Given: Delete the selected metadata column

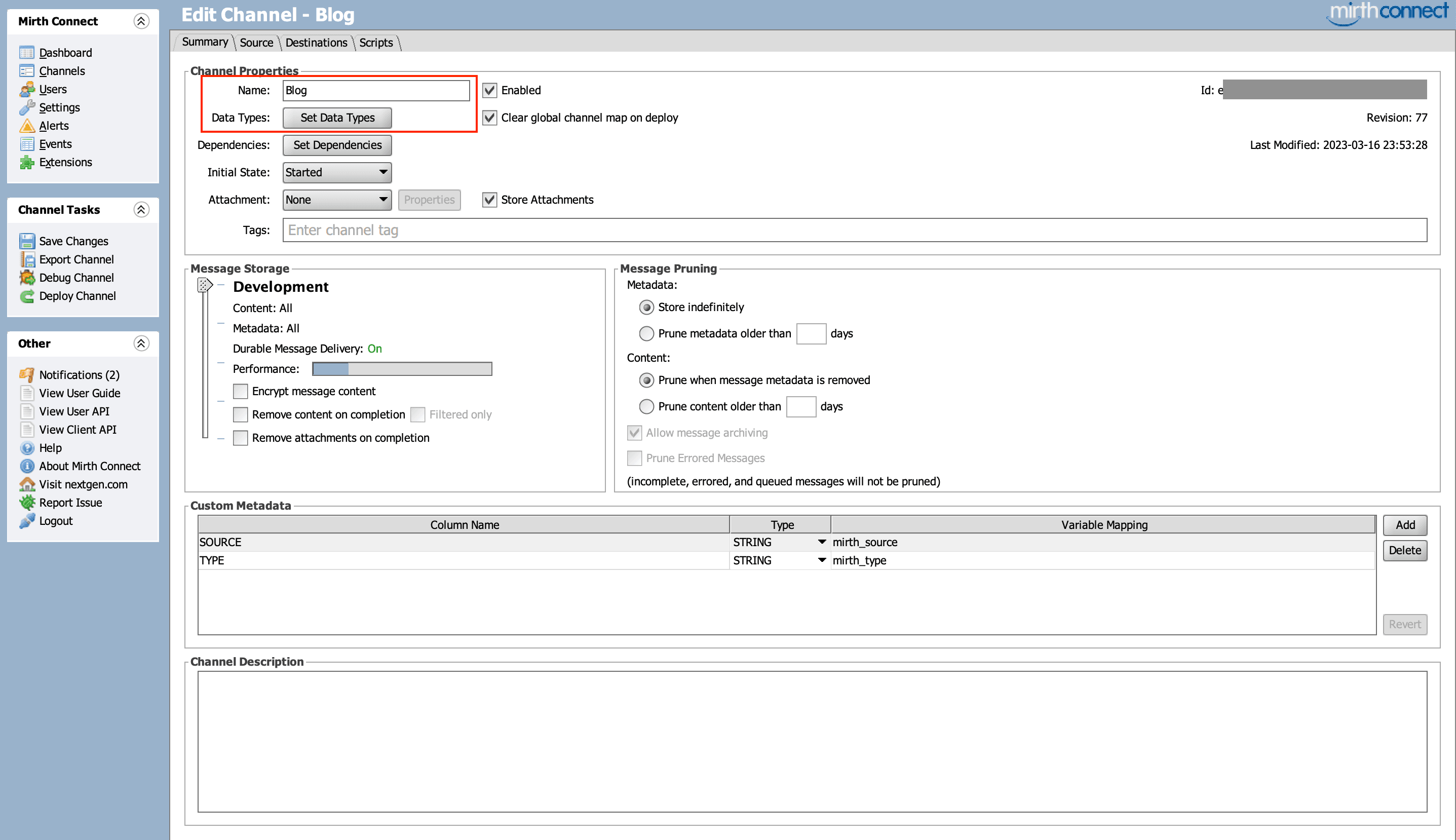Looking at the screenshot, I should click(x=1405, y=550).
